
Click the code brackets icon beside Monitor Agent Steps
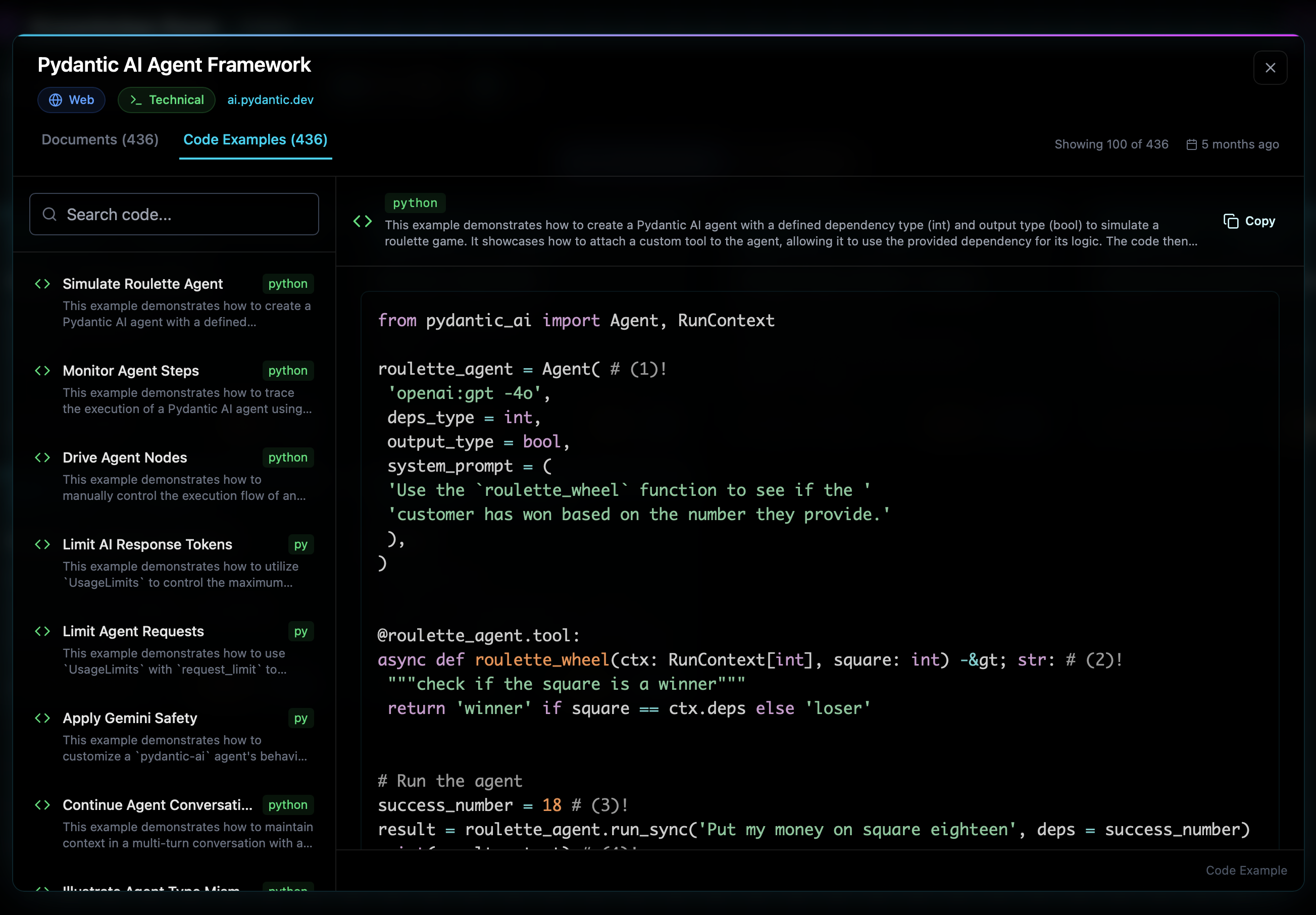(42, 370)
